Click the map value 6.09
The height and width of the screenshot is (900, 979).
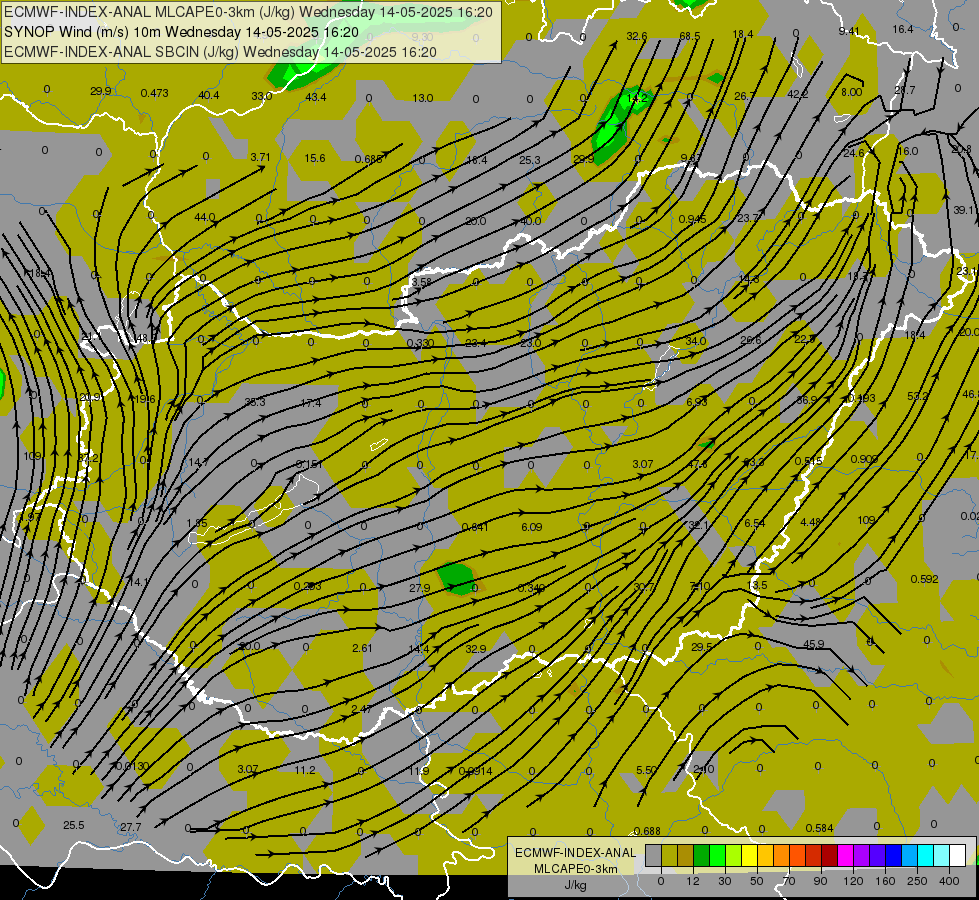tap(532, 527)
